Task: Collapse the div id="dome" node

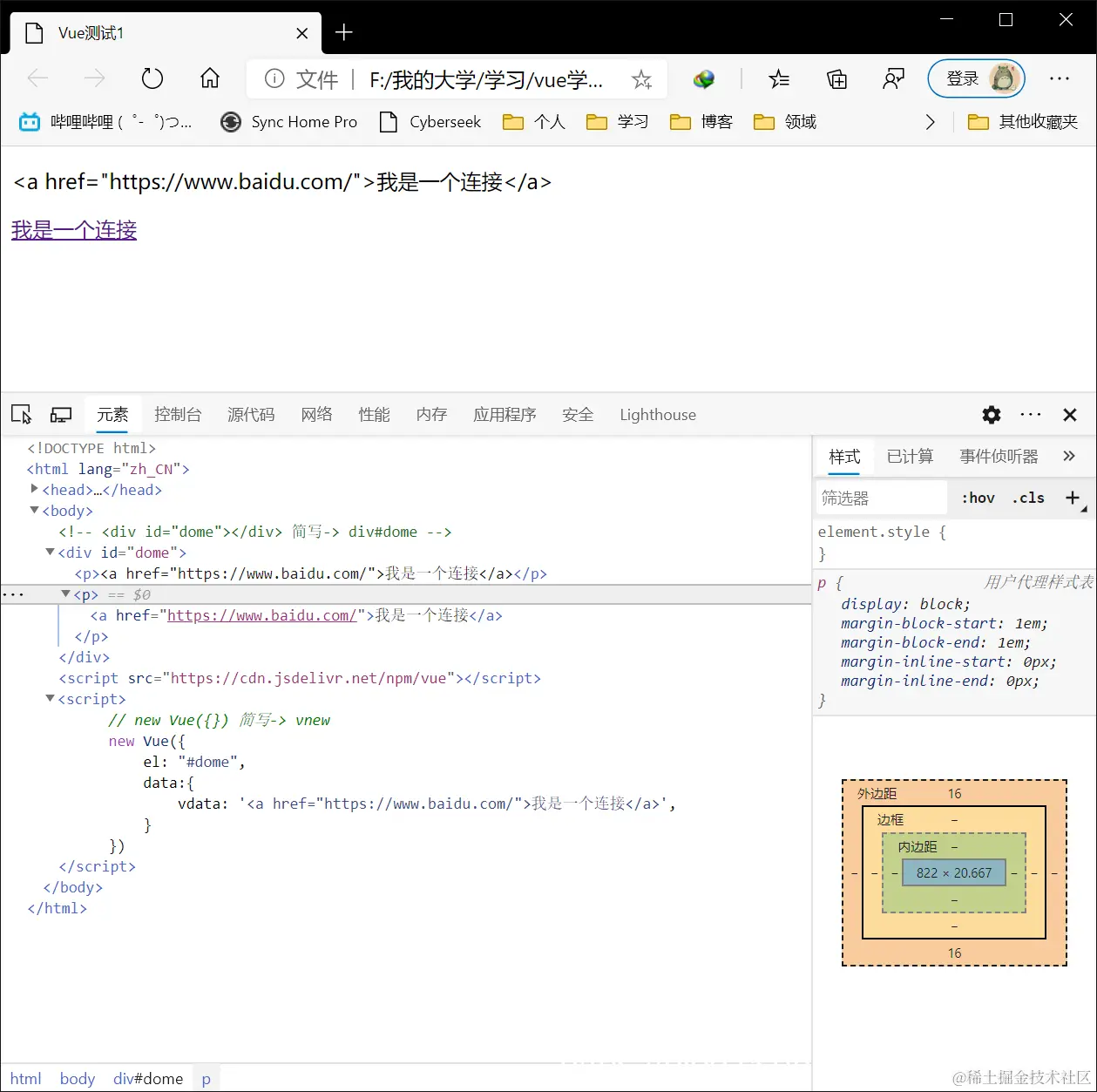Action: tap(51, 552)
